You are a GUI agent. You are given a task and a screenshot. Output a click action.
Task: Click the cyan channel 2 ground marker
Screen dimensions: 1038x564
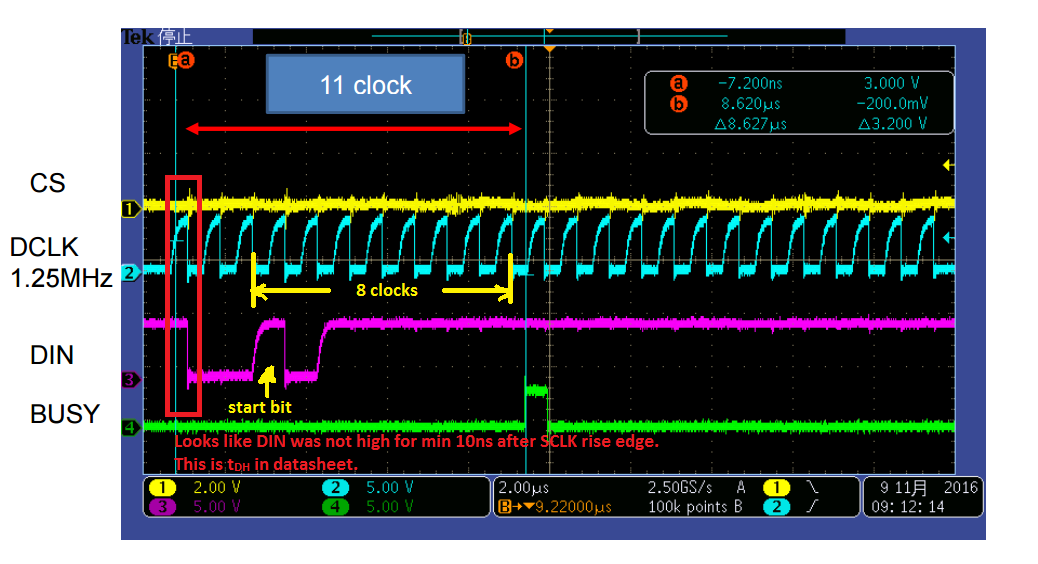[x=131, y=273]
